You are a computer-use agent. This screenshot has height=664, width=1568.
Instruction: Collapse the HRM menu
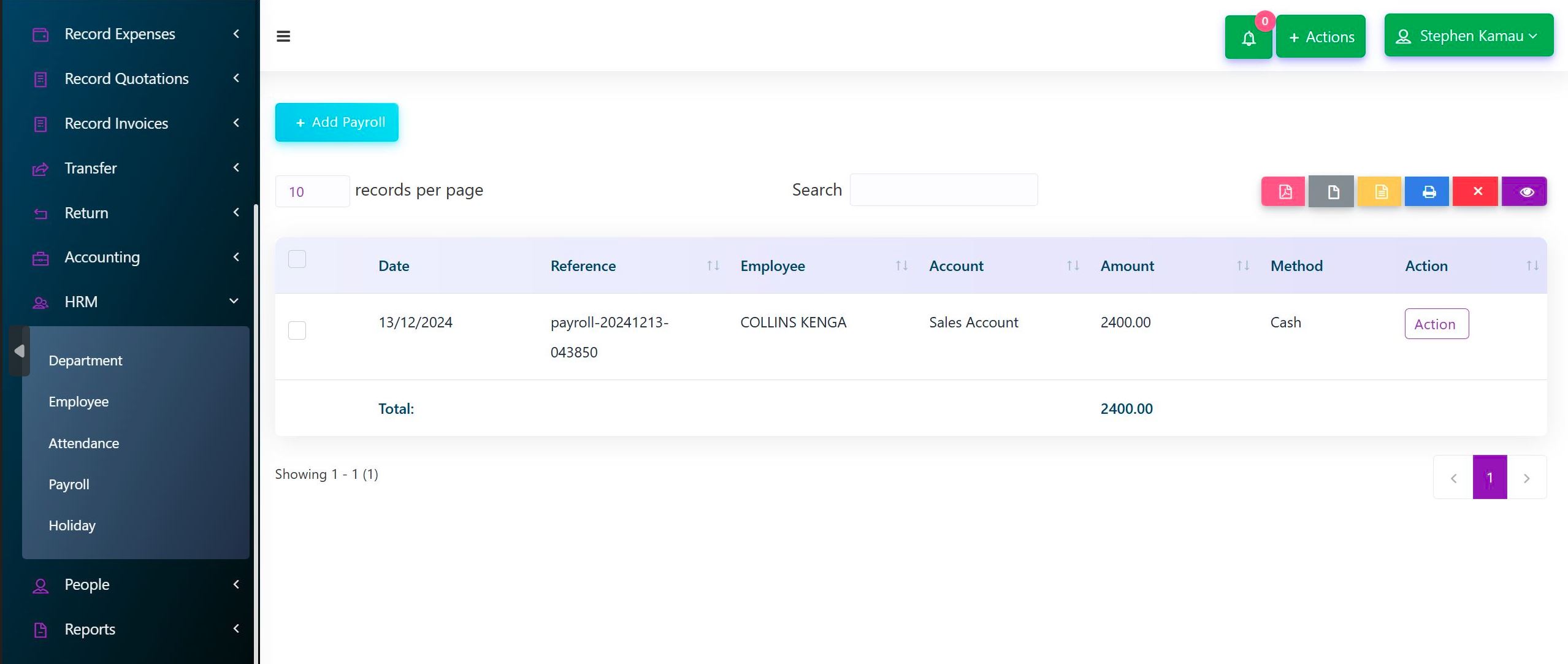pyautogui.click(x=234, y=301)
